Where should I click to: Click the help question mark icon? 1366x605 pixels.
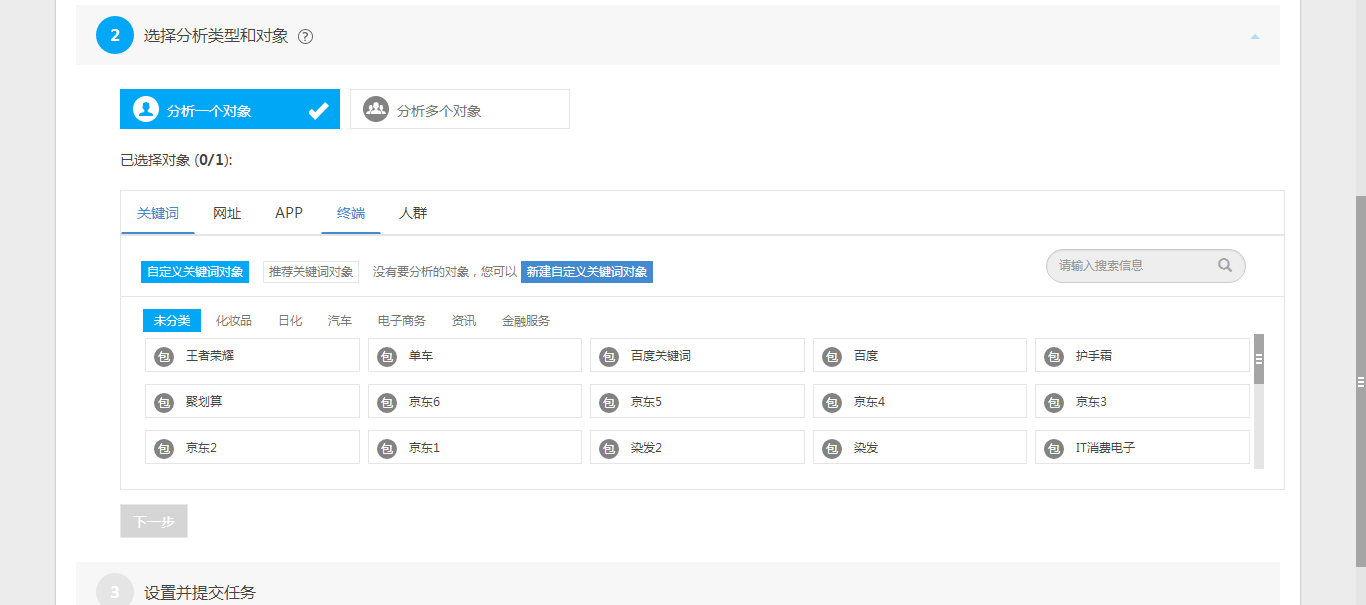pyautogui.click(x=306, y=37)
